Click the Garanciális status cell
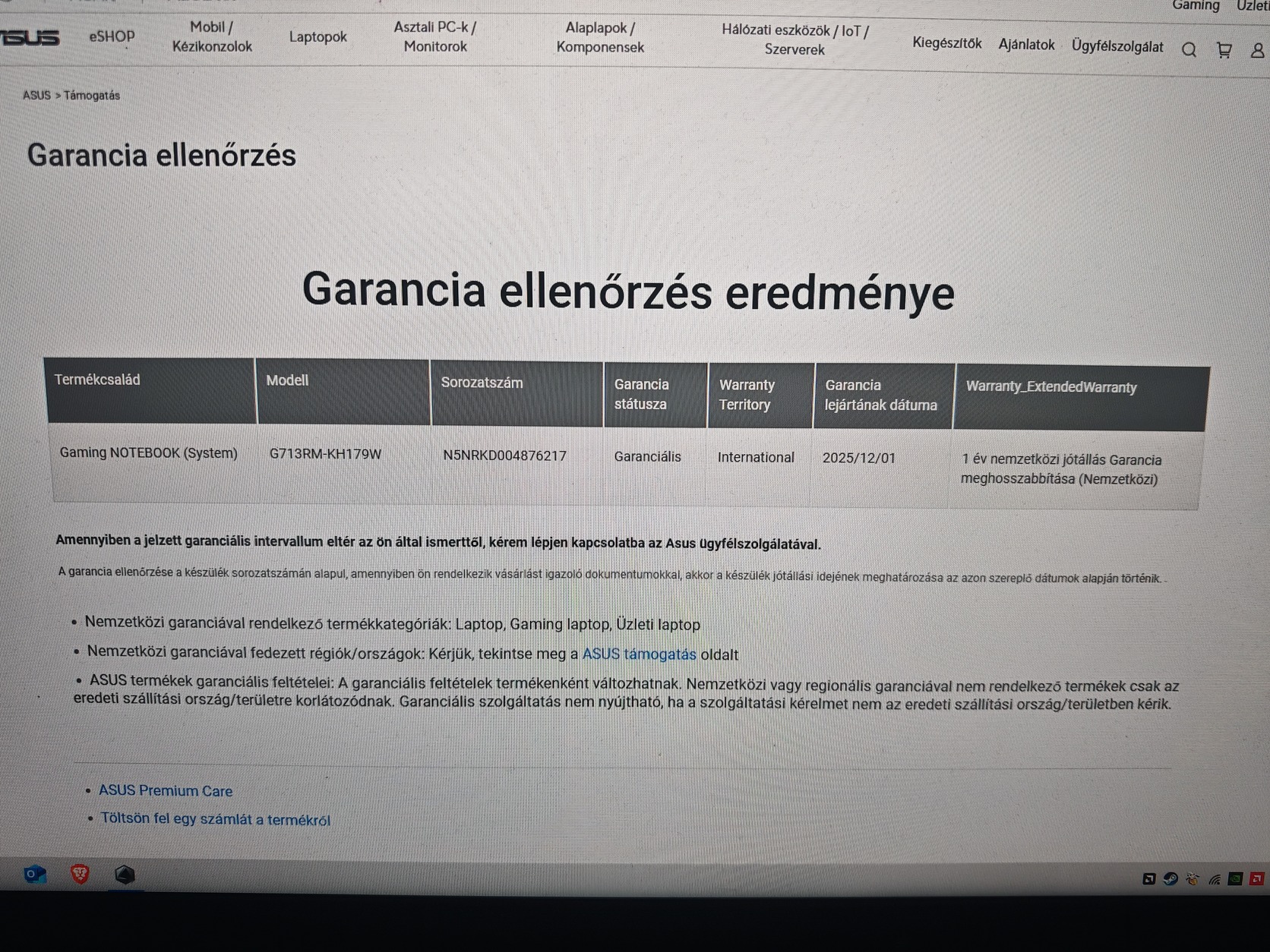Screen dimensions: 1270x952 (648, 456)
